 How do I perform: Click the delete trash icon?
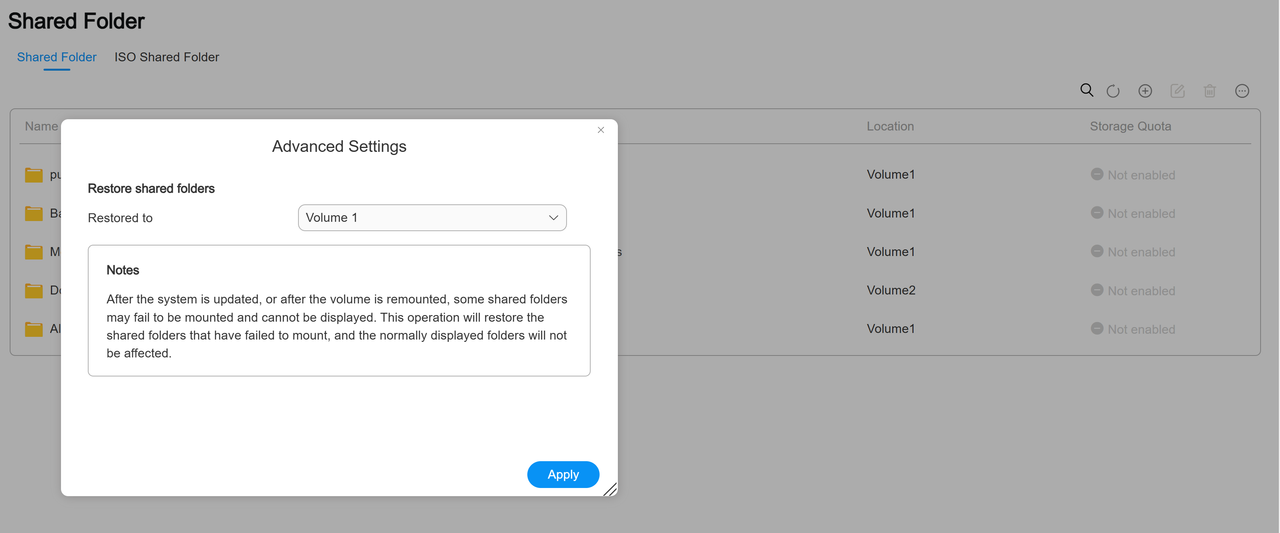click(x=1209, y=91)
